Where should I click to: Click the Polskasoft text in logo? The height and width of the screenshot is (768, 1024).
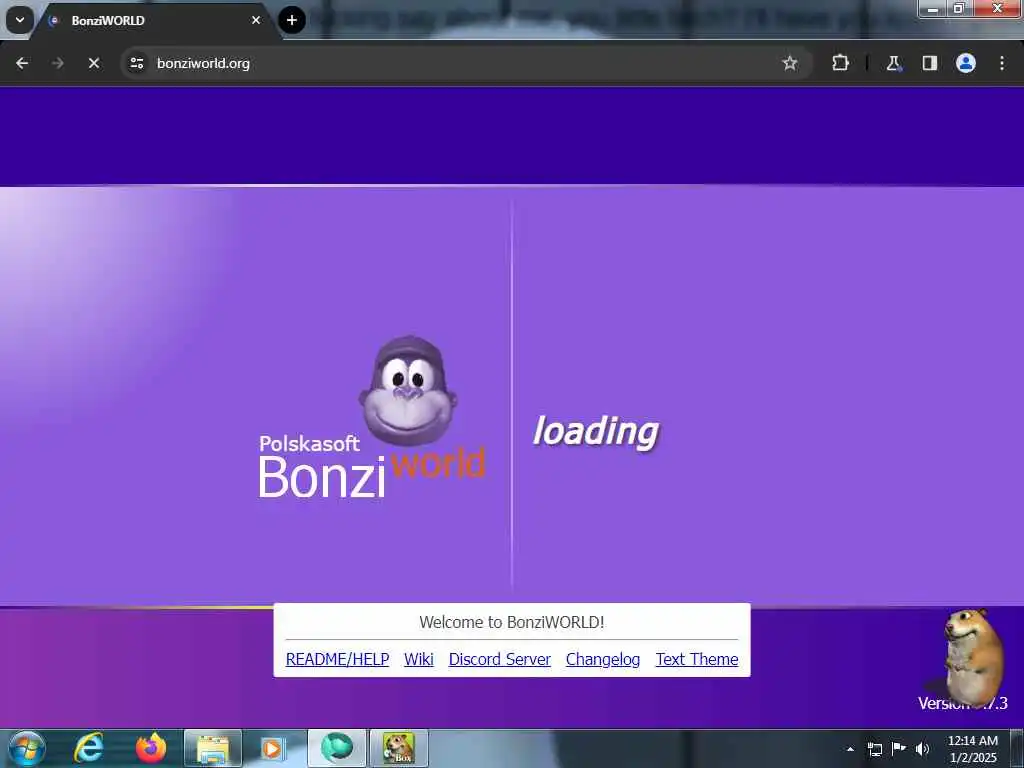(310, 443)
